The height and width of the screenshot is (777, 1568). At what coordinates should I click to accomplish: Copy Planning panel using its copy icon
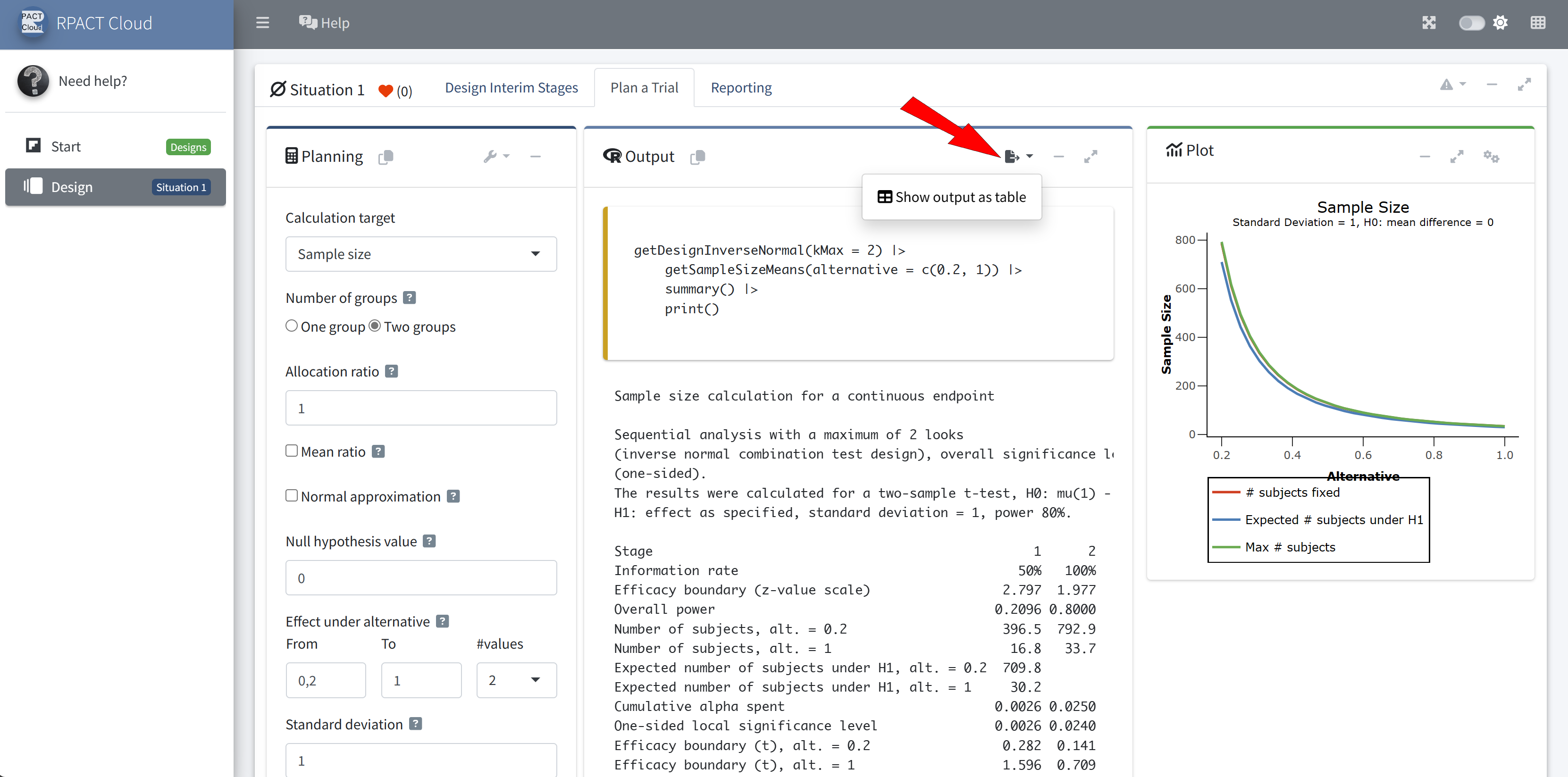[x=386, y=157]
